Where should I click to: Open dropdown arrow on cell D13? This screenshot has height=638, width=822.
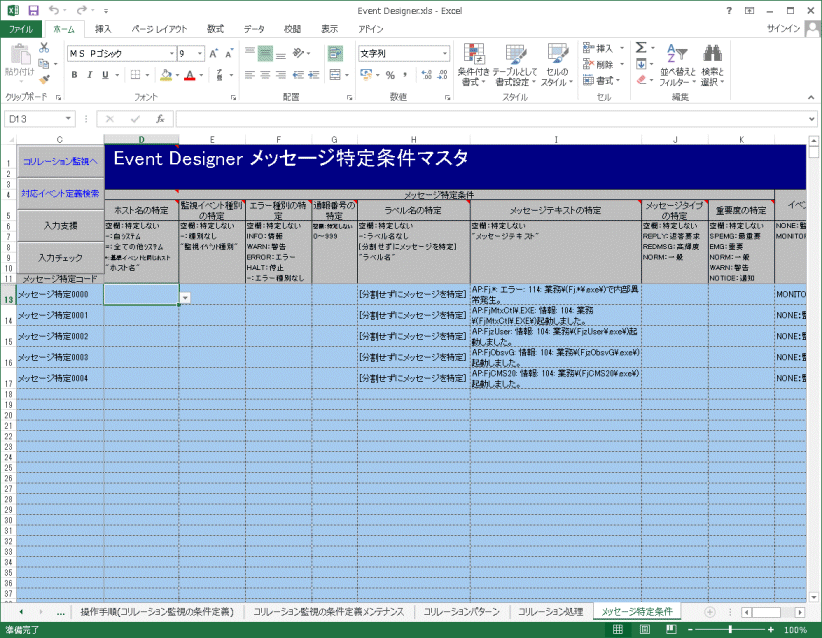pyautogui.click(x=185, y=298)
